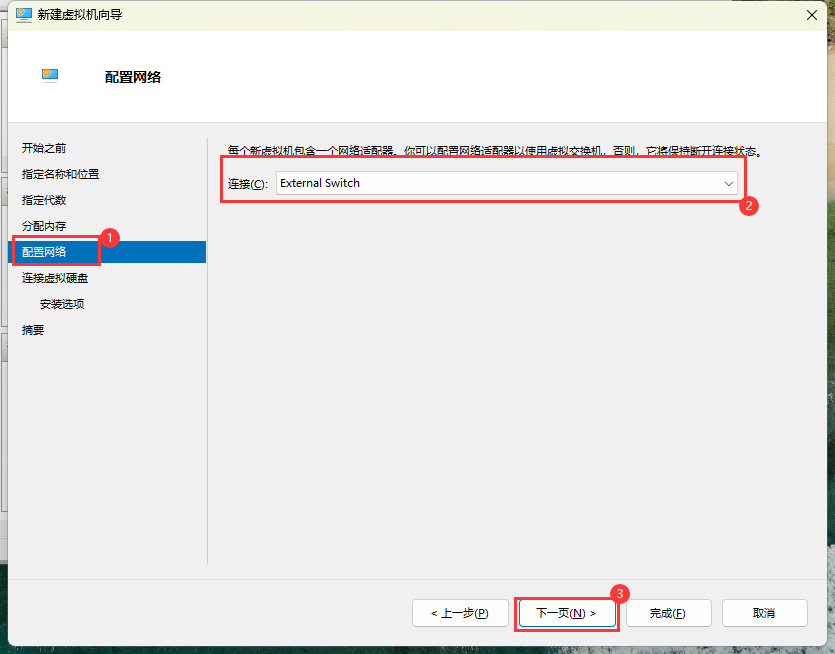This screenshot has height=654, width=835.
Task: Expand the connection list with the chevron arrow
Action: [728, 184]
